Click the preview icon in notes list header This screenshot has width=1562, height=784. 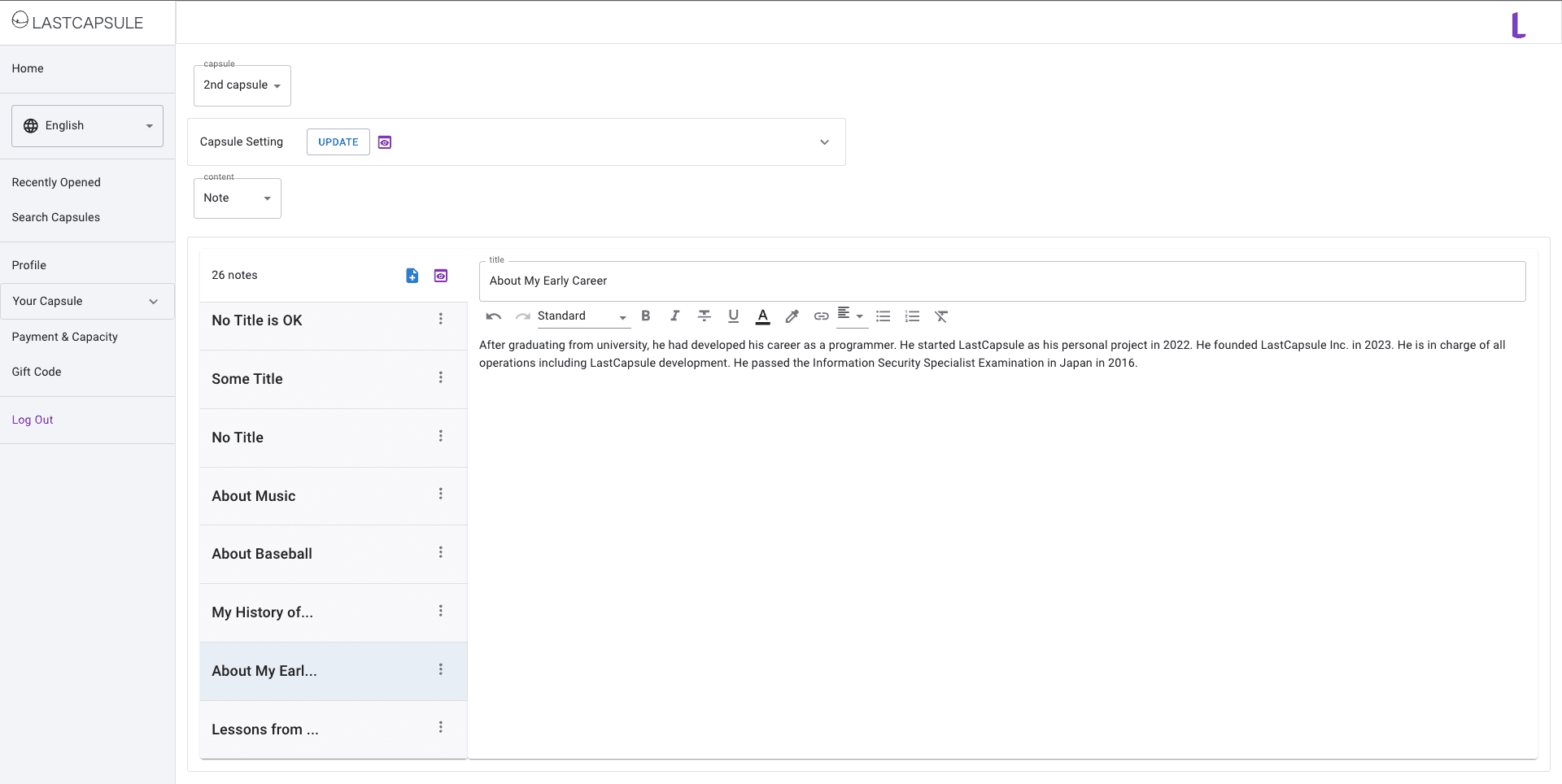[x=441, y=276]
